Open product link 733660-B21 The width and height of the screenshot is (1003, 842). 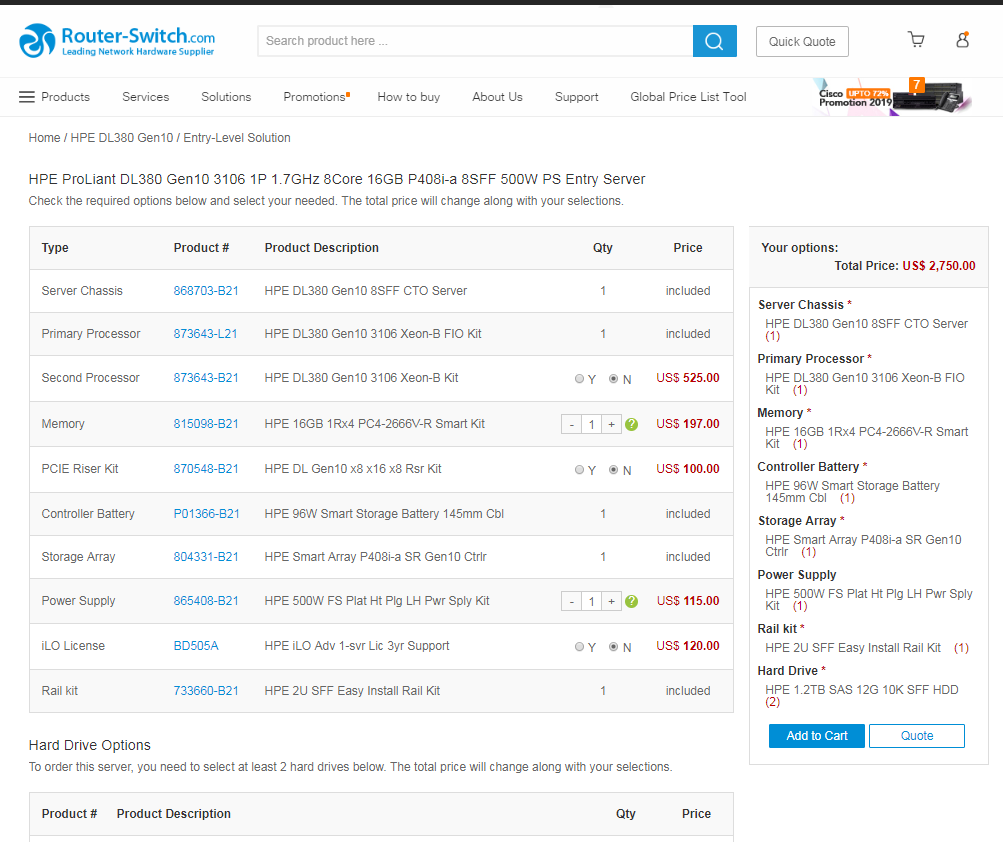pos(206,691)
